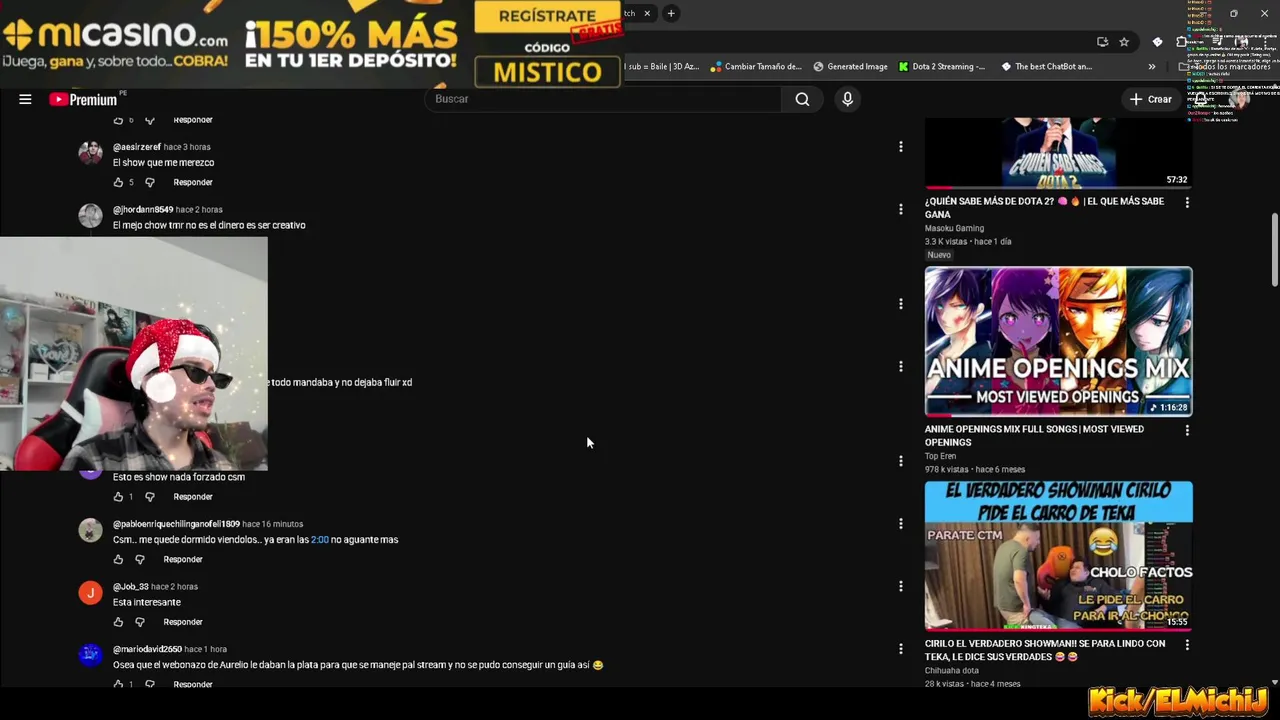Expand hidden bookmarks chevron
Screen dimensions: 1280x720
[x=1152, y=67]
